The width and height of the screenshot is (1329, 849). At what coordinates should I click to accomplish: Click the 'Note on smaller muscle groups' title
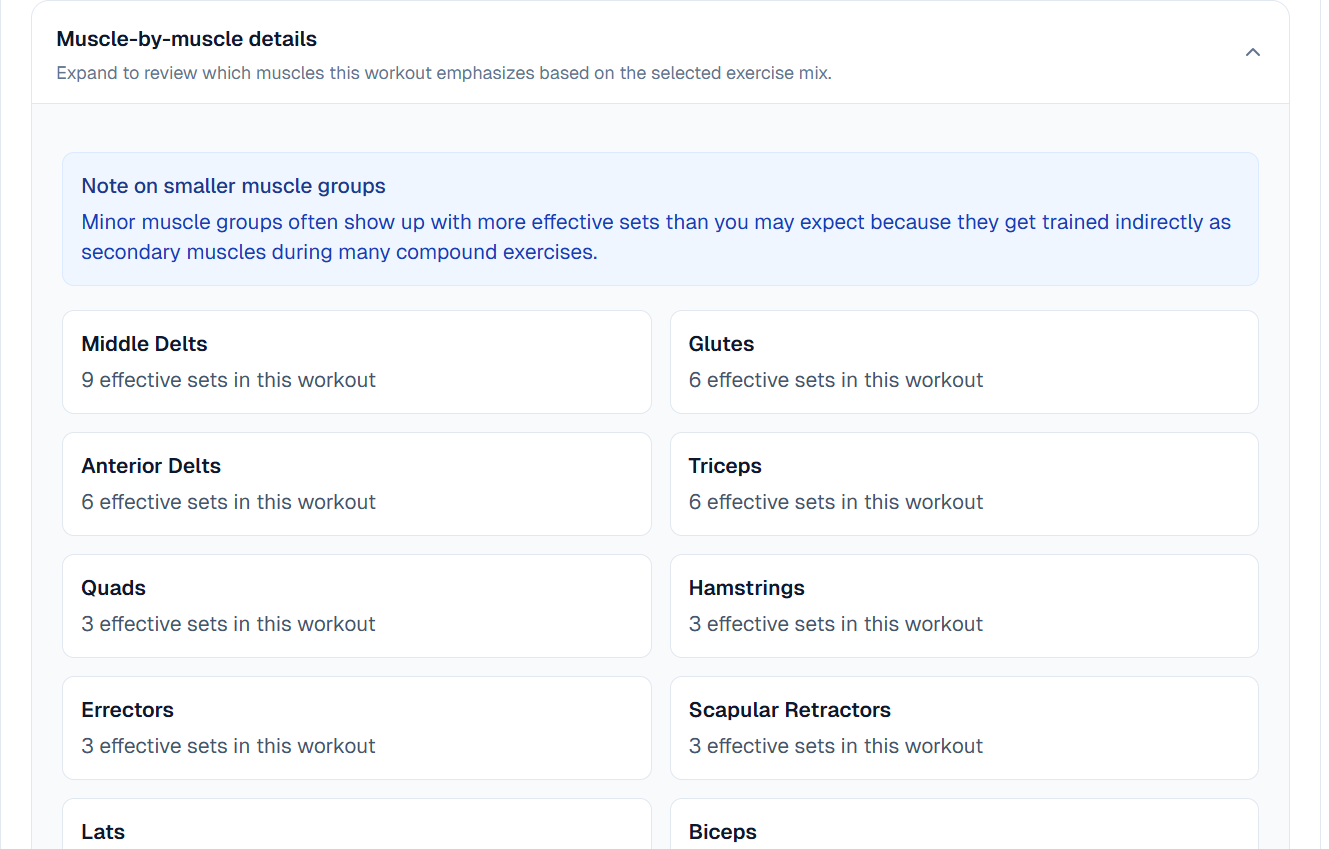point(233,186)
